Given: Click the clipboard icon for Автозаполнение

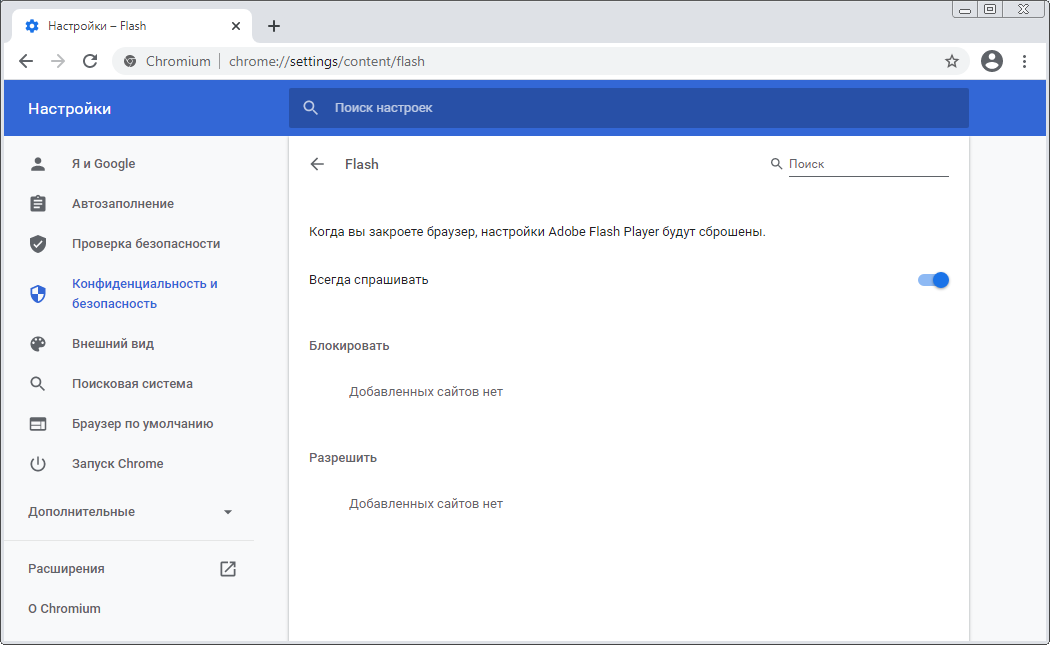Looking at the screenshot, I should coord(38,204).
